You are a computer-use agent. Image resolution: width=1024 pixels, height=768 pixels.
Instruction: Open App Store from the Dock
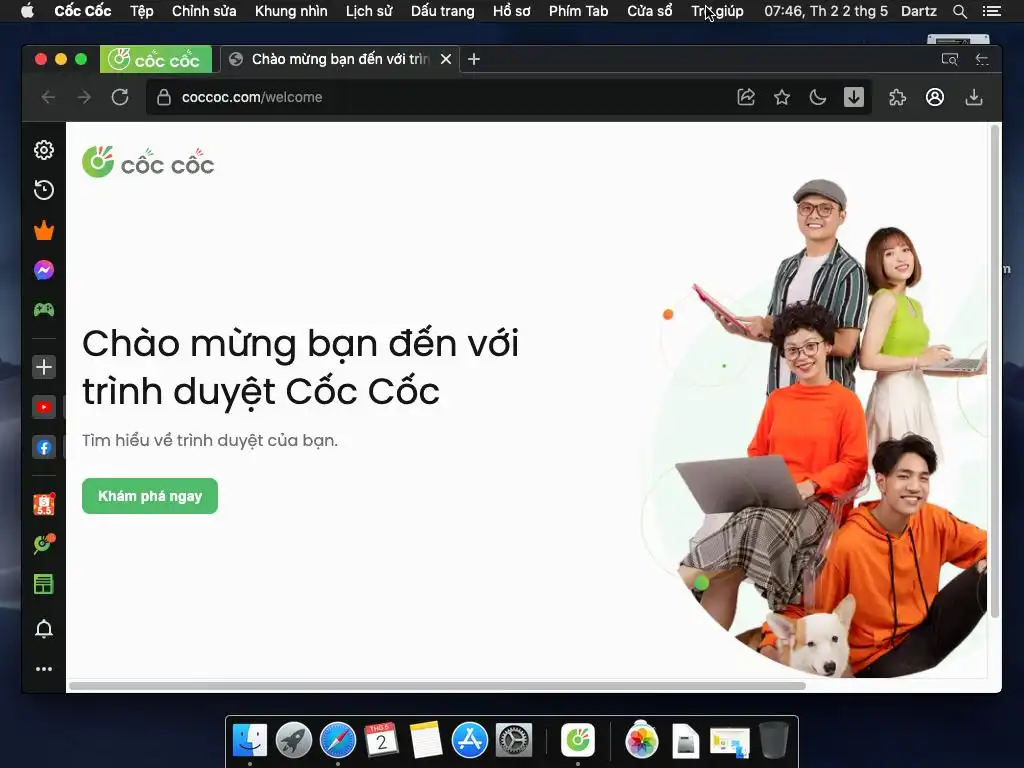pyautogui.click(x=470, y=740)
